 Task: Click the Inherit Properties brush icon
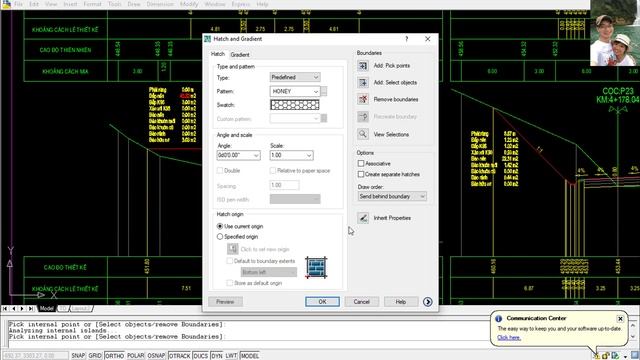(363, 218)
